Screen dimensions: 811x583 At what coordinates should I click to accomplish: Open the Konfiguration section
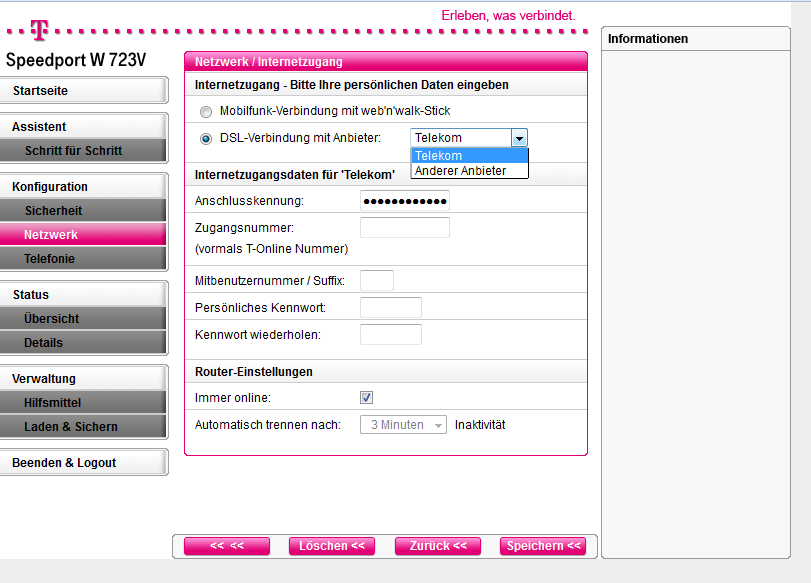(x=84, y=187)
